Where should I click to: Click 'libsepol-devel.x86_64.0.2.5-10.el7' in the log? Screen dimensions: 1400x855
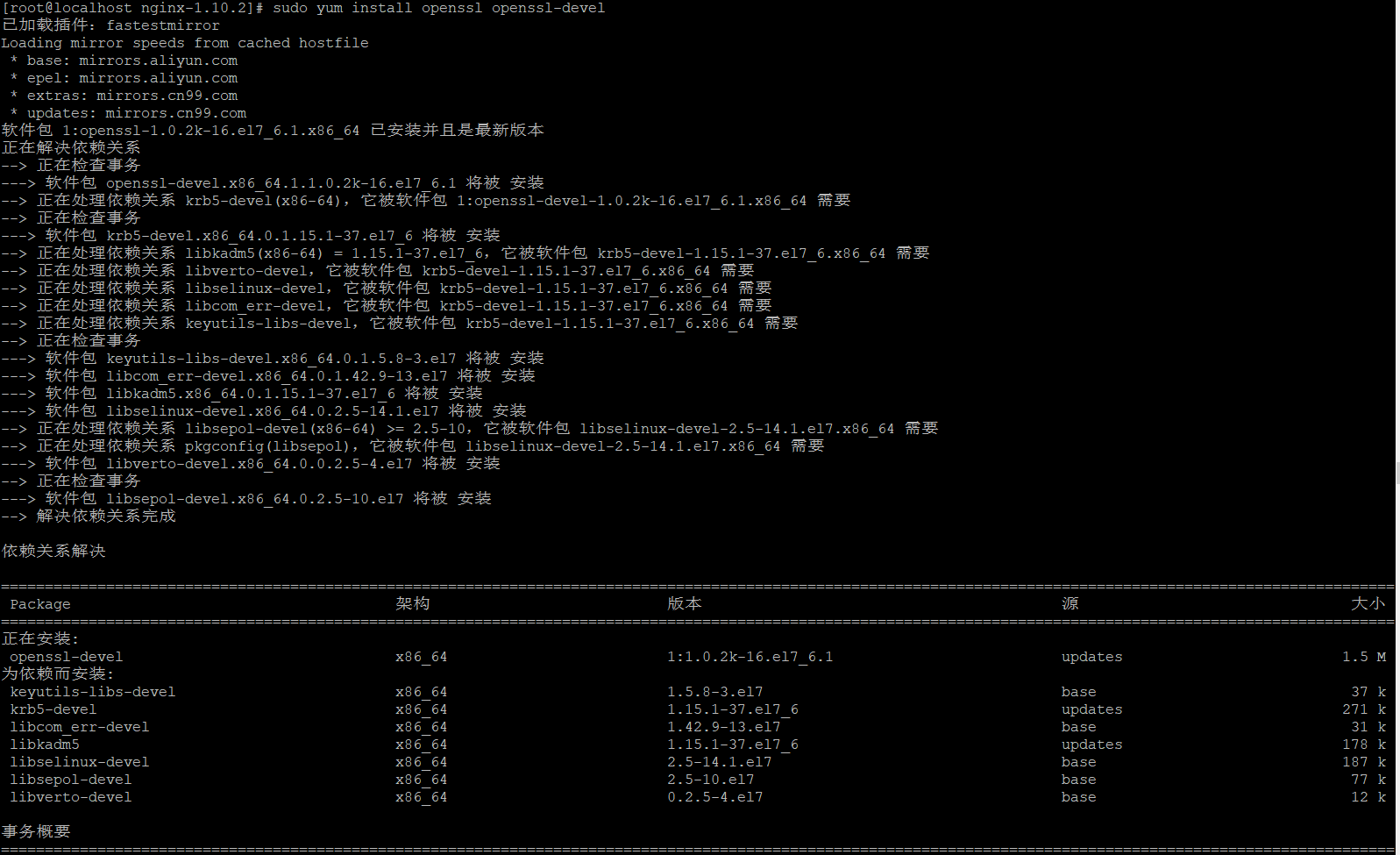pos(255,499)
